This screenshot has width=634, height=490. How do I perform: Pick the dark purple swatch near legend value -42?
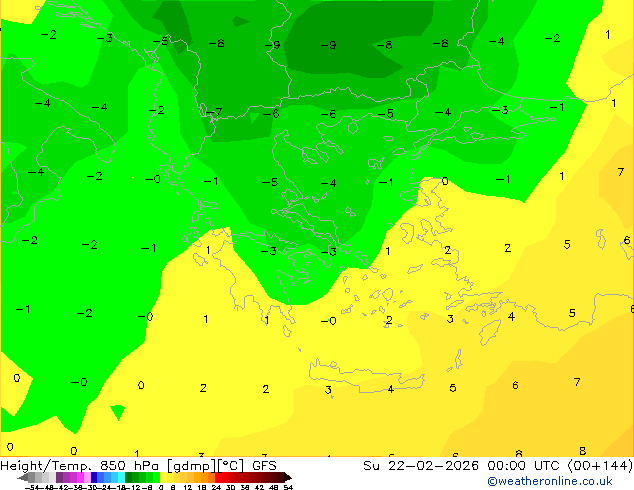tap(59, 478)
